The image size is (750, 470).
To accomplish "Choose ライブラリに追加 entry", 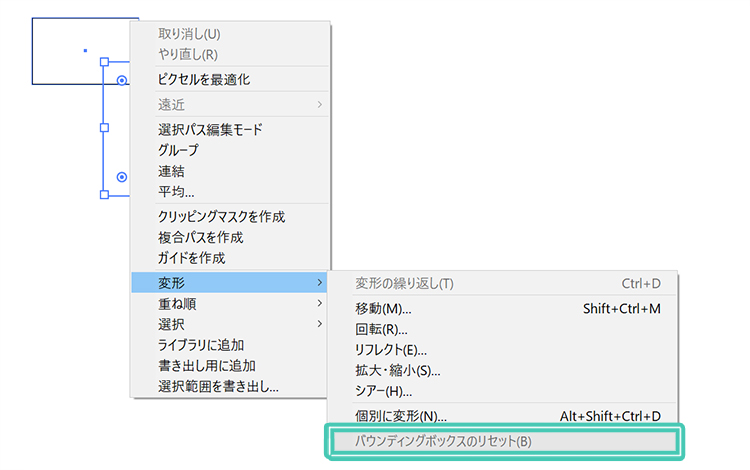I will (x=230, y=345).
